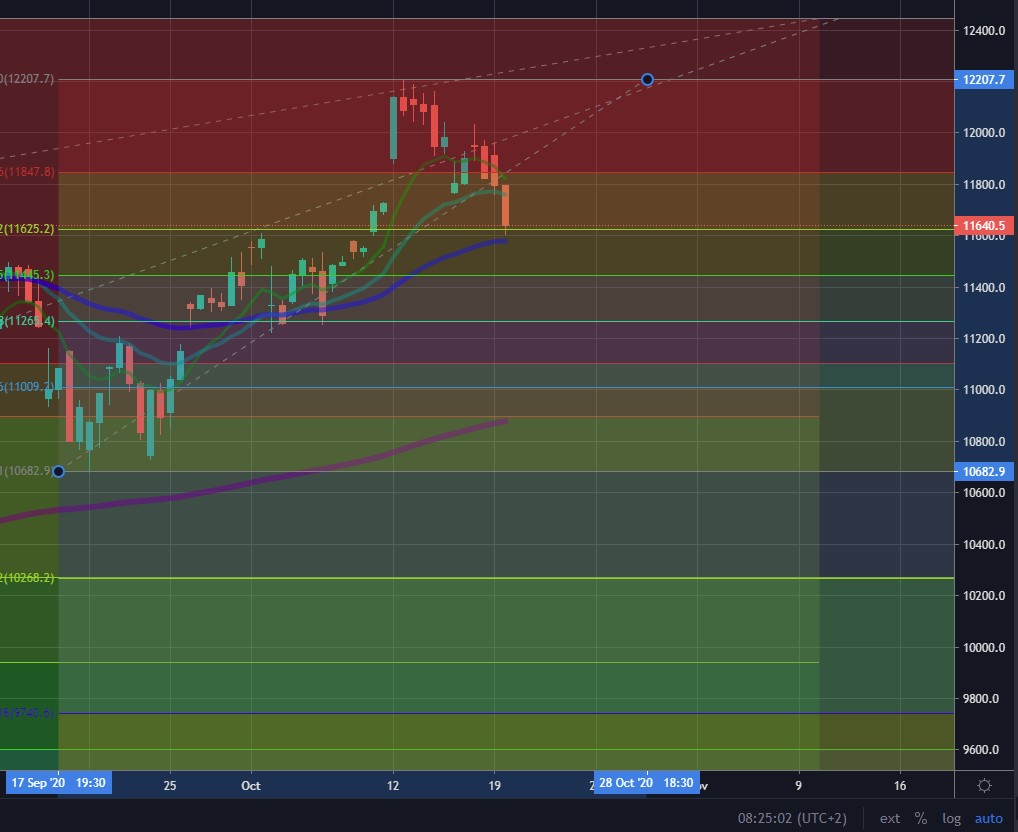Click the Oct label on the time axis
The image size is (1018, 832).
coord(250,786)
